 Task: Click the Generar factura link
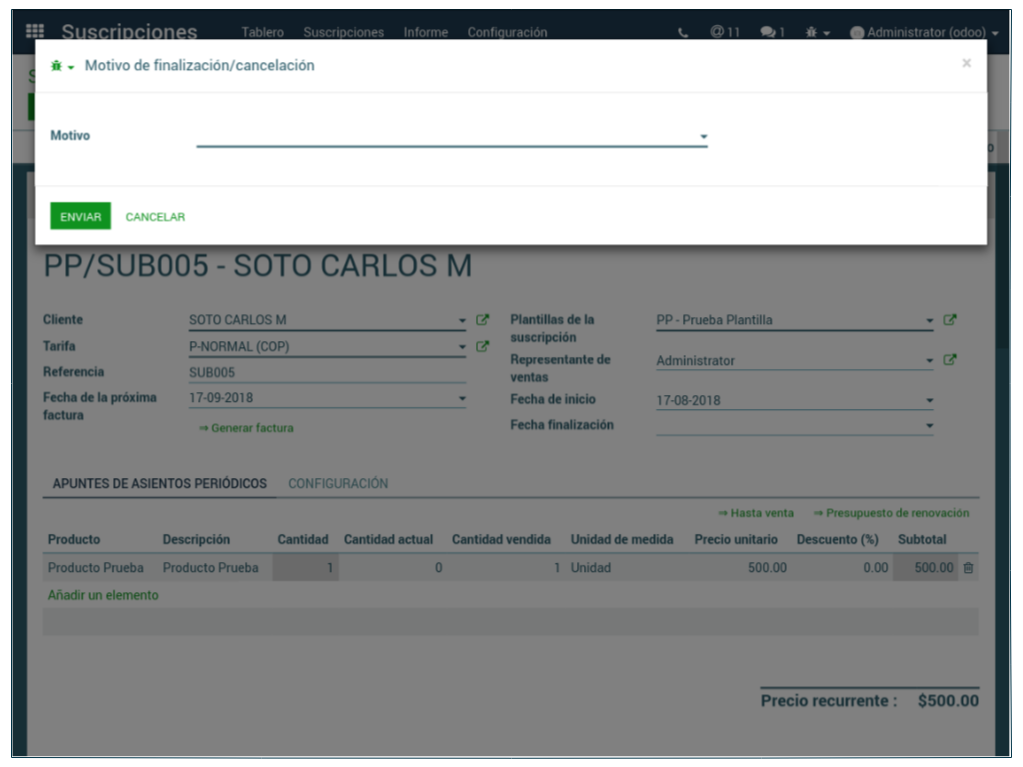coord(246,428)
